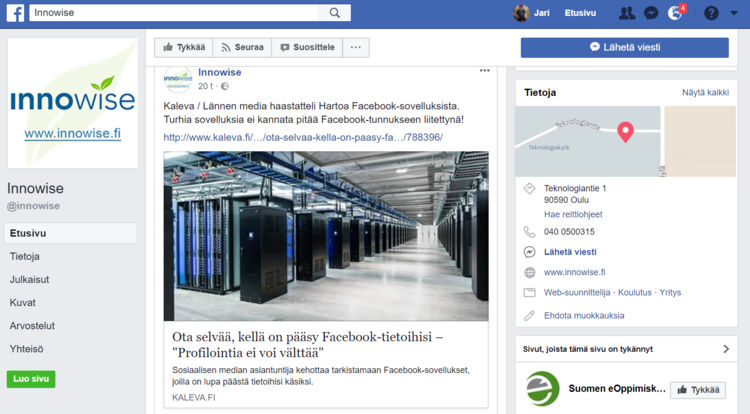The width and height of the screenshot is (750, 414).
Task: Click the Facebook logo icon
Action: (x=16, y=13)
